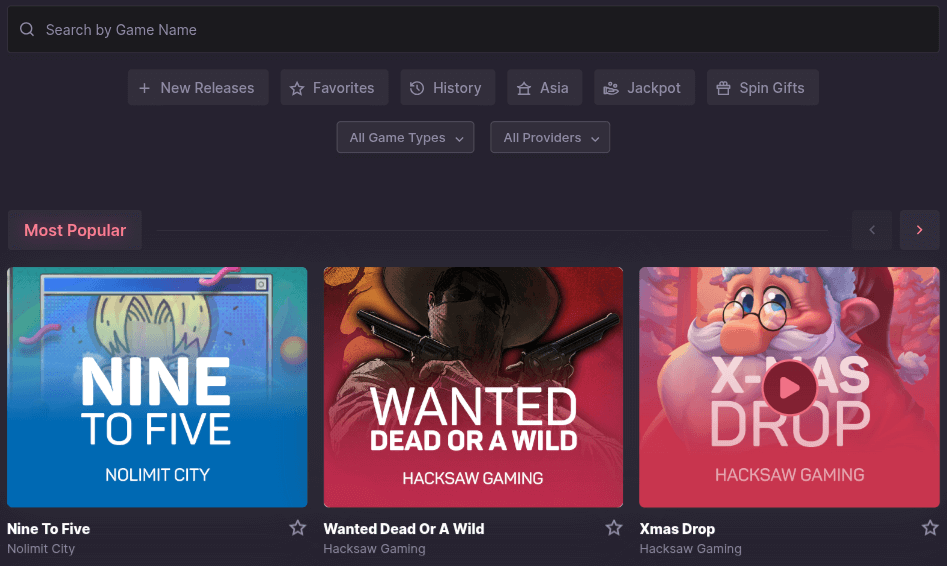Image resolution: width=947 pixels, height=566 pixels.
Task: Open the Nine To Five game thumbnail
Action: pos(157,387)
